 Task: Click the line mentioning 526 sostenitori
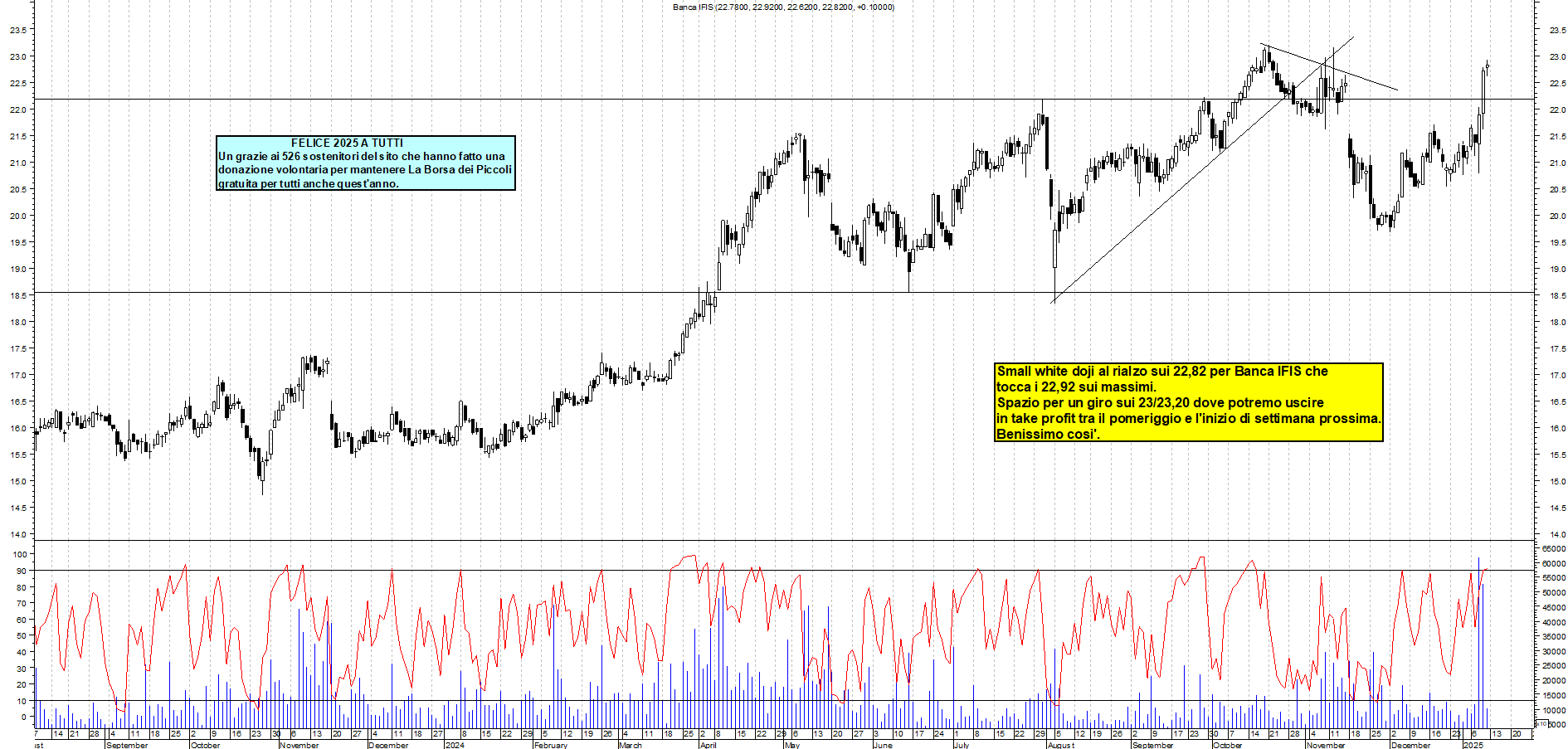pos(362,156)
